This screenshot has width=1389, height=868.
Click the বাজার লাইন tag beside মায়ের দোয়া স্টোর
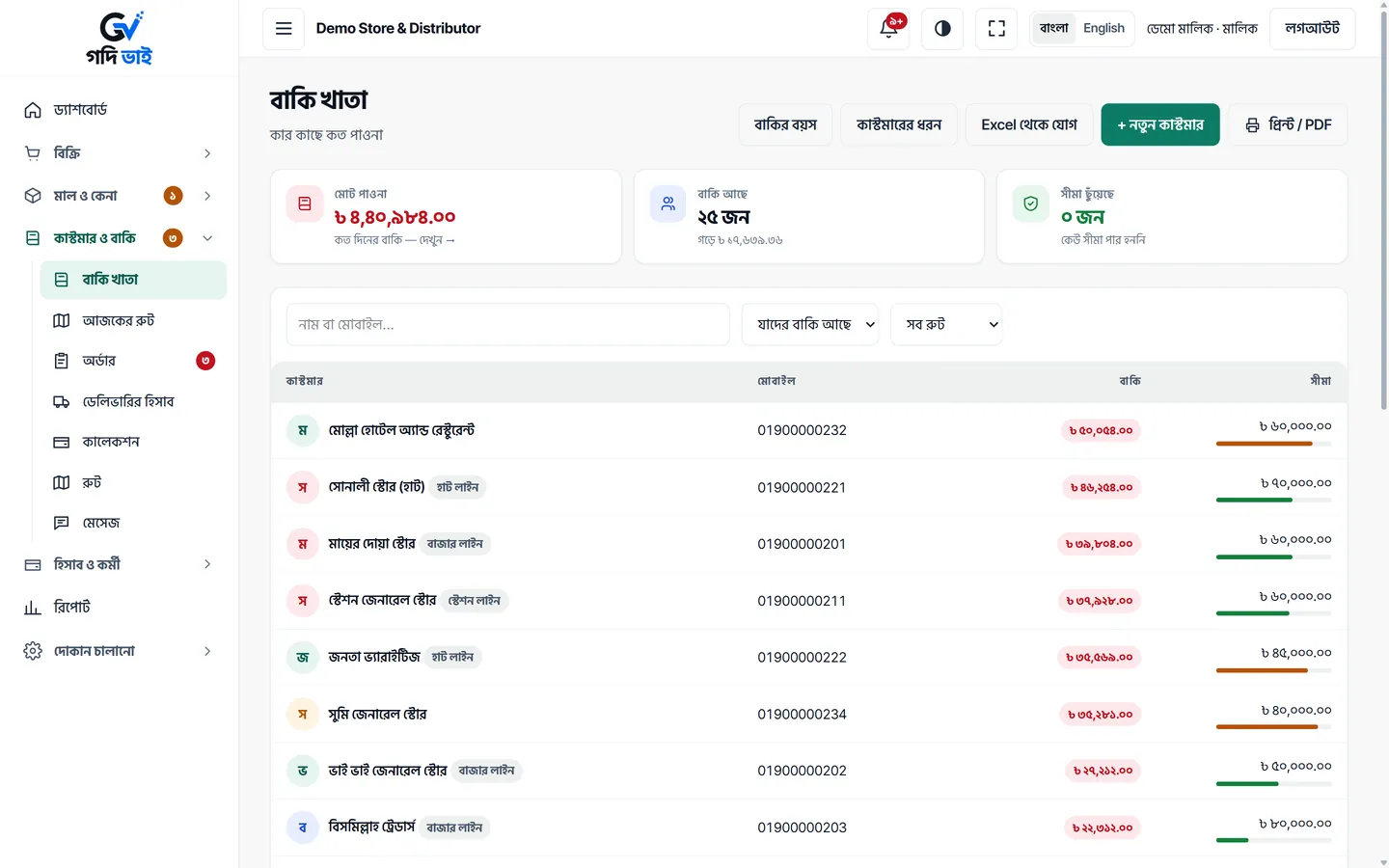(x=455, y=544)
